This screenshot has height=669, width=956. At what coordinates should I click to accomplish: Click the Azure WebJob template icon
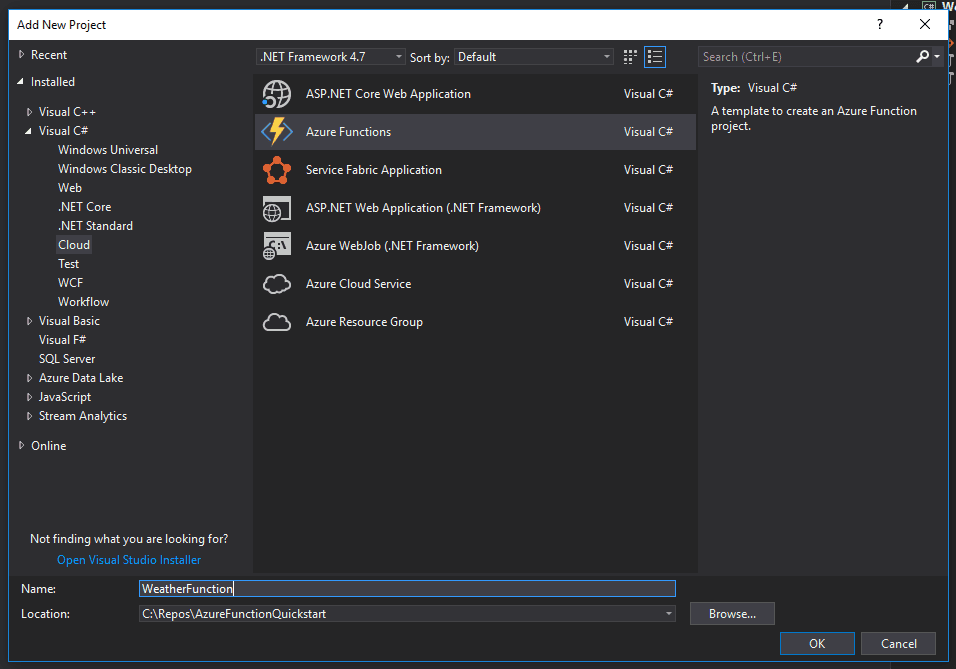tap(277, 245)
